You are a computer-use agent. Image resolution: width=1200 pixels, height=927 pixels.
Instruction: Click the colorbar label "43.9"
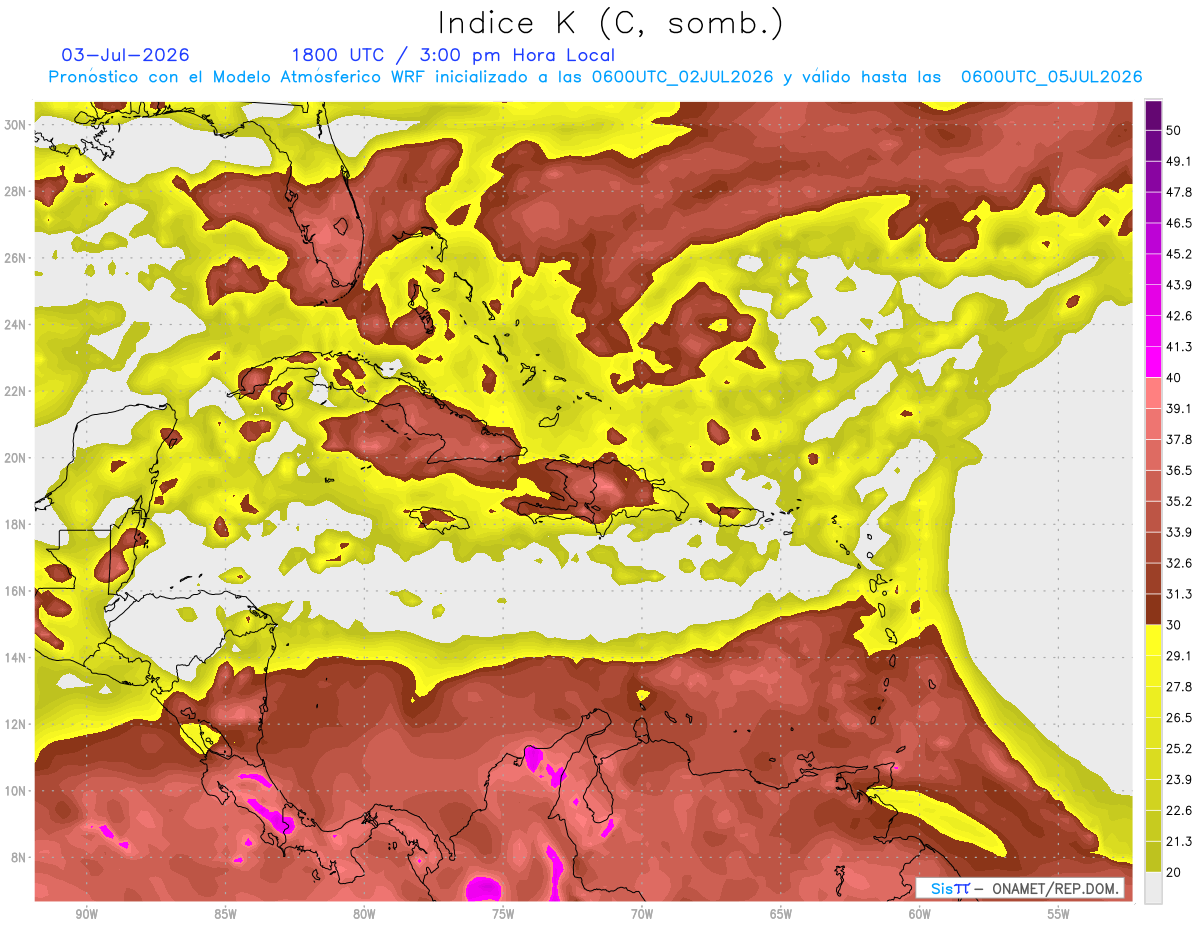(x=1180, y=285)
